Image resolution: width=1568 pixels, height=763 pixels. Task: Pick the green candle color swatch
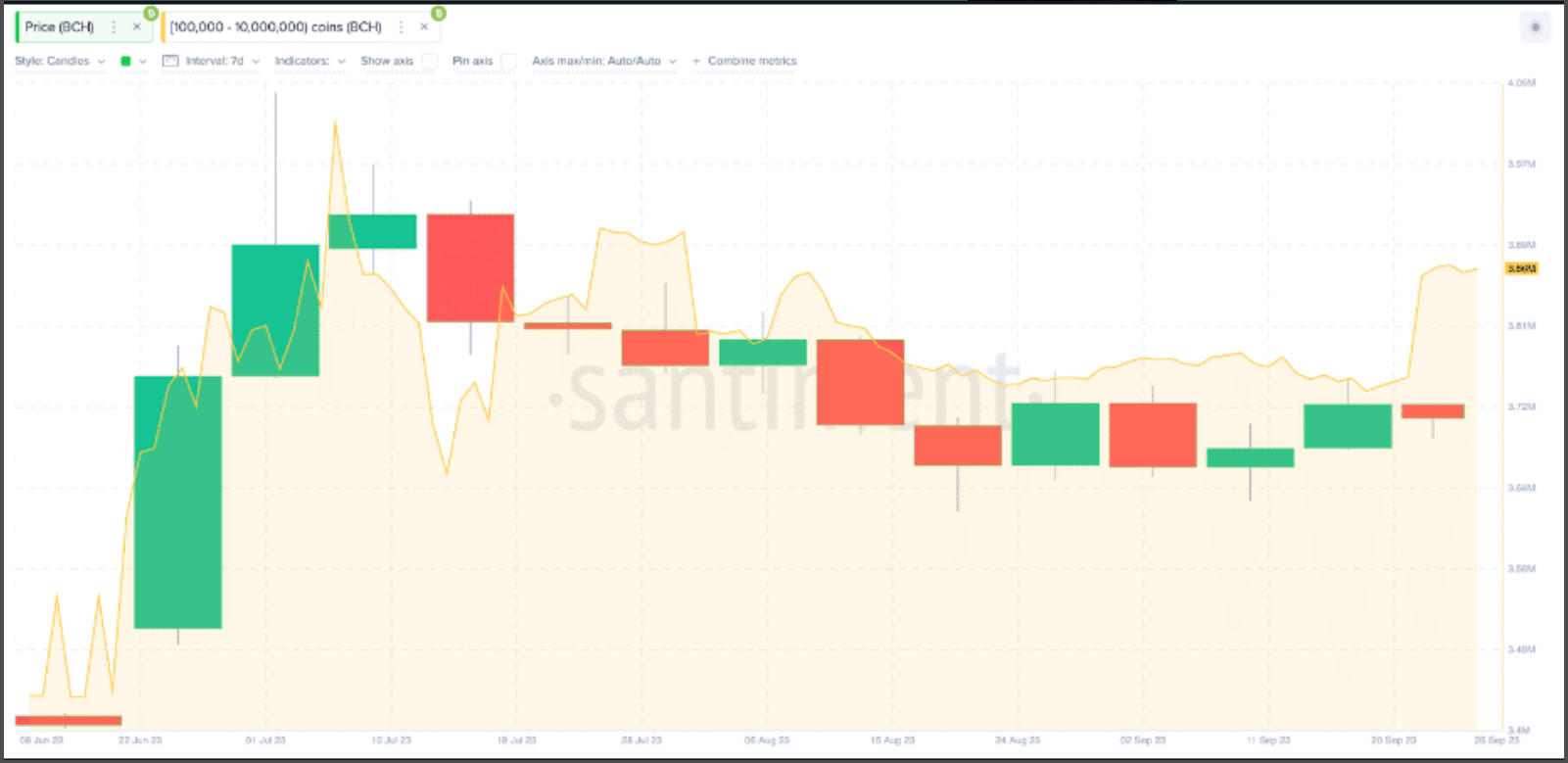(125, 61)
